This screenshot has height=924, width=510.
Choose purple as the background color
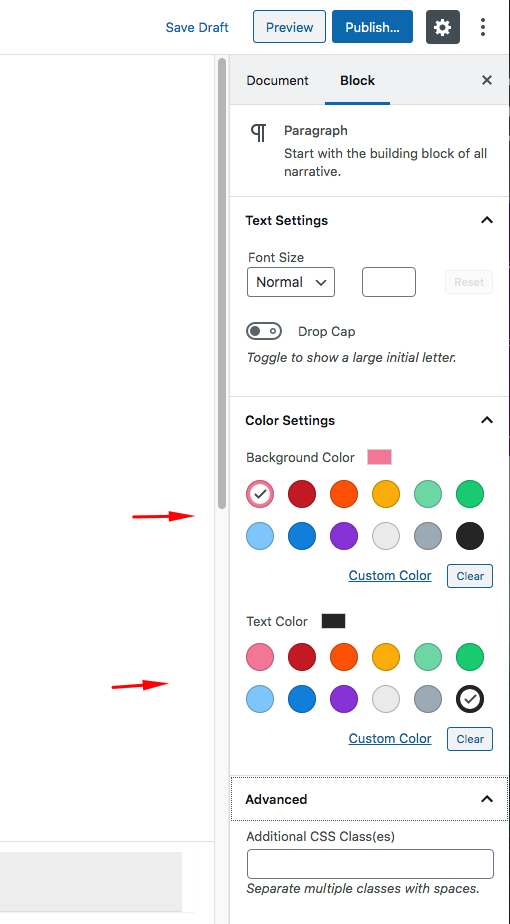pos(344,536)
